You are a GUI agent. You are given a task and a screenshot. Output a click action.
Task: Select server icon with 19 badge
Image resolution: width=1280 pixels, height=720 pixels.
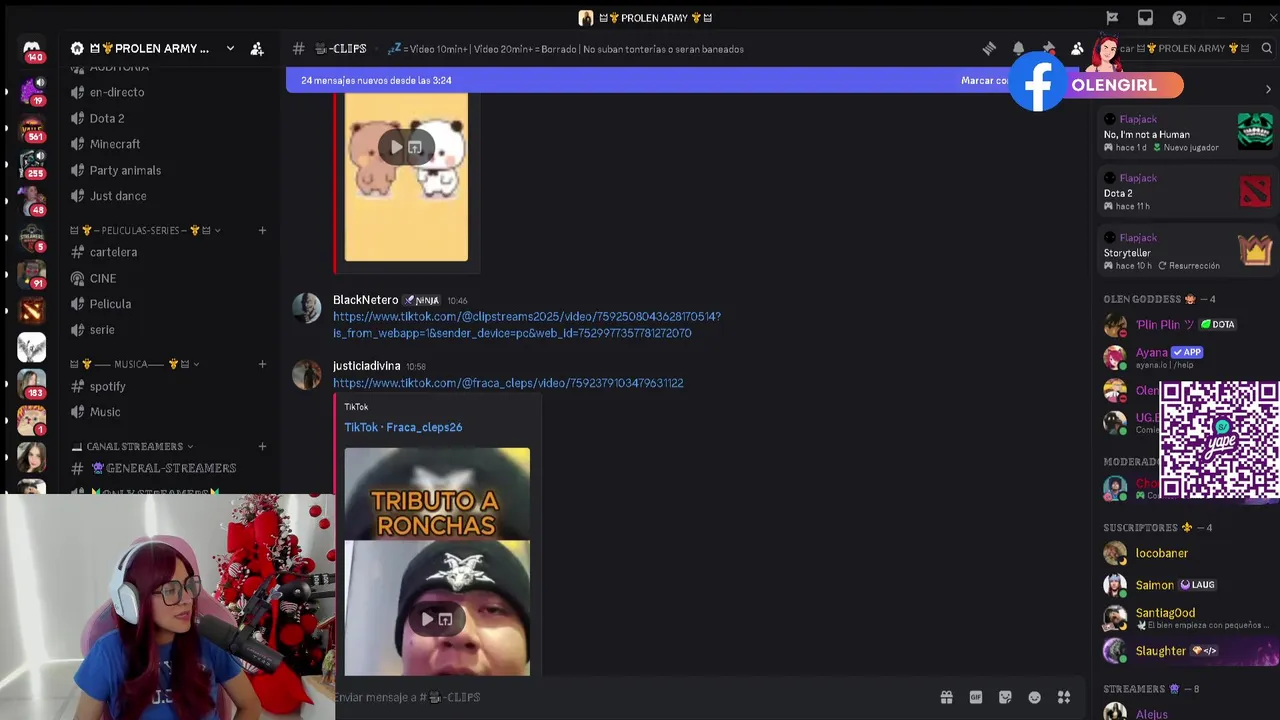pos(32,91)
